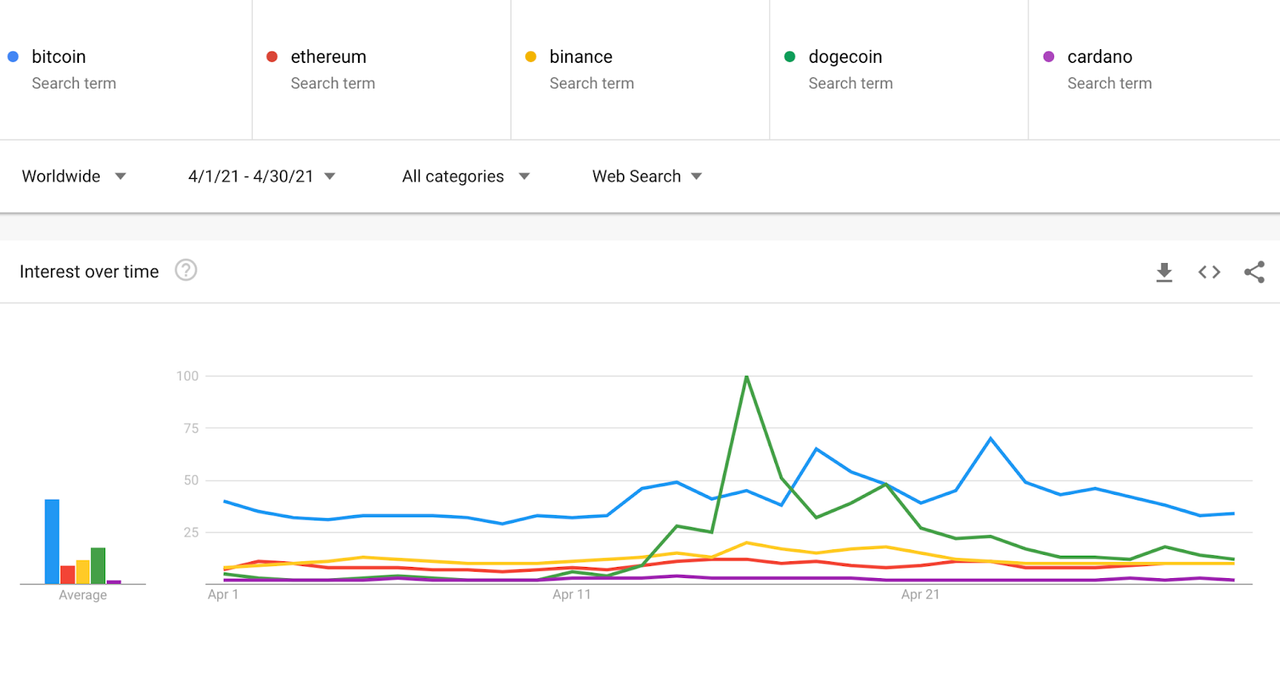The image size is (1280, 678).
Task: Click the blue bitcoin color dot
Action: click(13, 57)
